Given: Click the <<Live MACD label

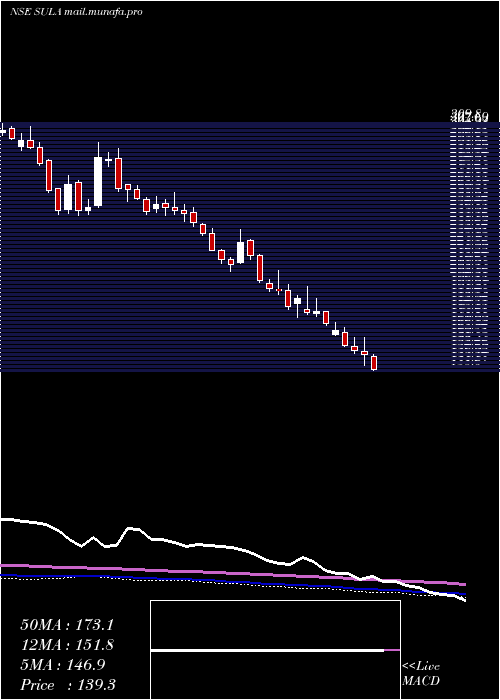Looking at the screenshot, I should coord(421,674).
